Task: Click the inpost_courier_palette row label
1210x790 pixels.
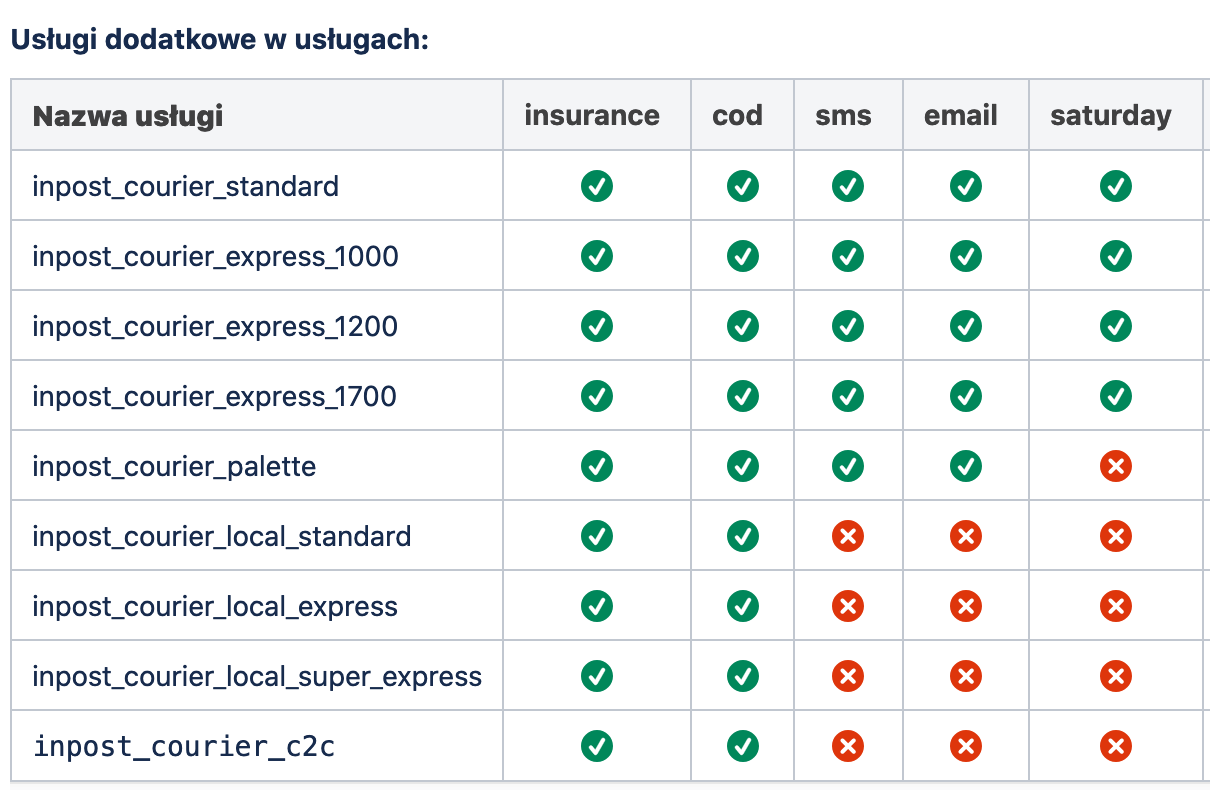Action: click(x=174, y=467)
